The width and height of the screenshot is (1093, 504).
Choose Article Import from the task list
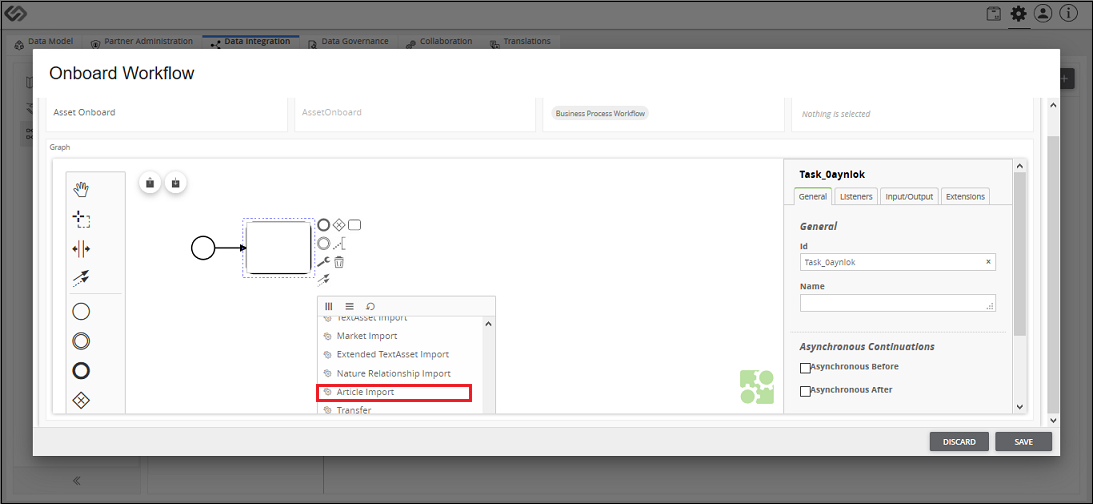[395, 392]
